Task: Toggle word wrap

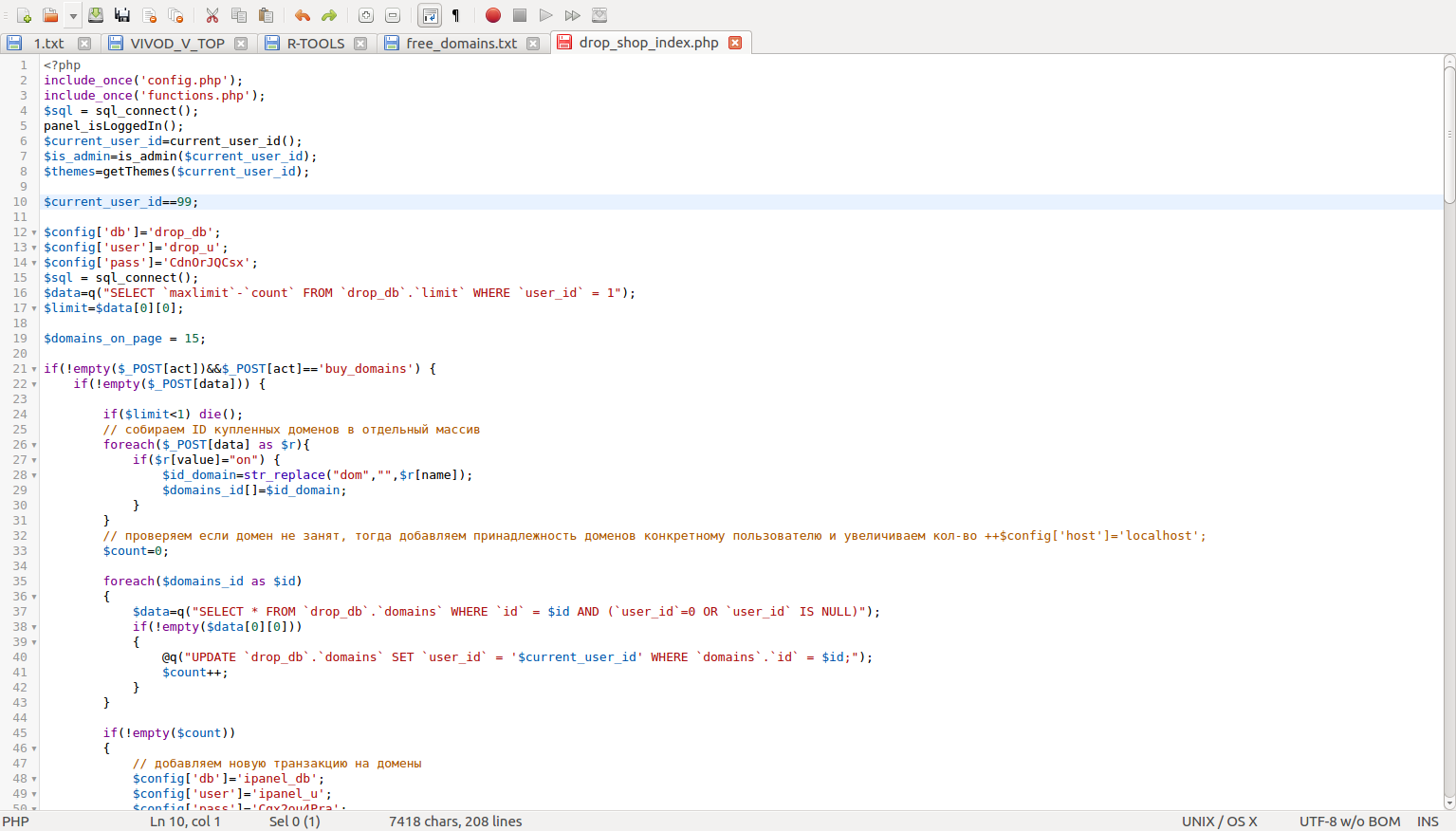Action: click(x=430, y=15)
